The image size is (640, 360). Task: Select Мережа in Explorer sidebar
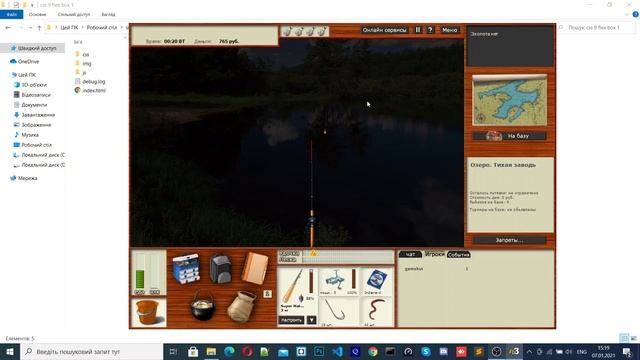[x=27, y=178]
